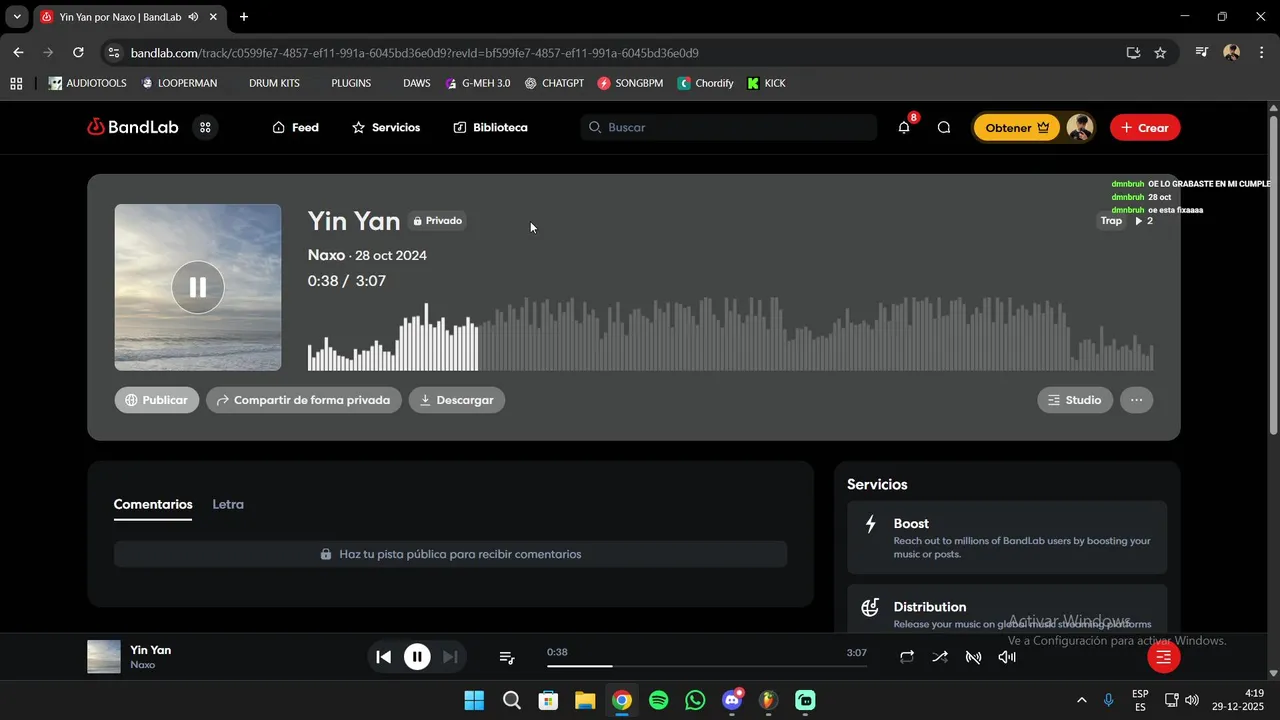Image resolution: width=1280 pixels, height=720 pixels.
Task: Open the red playlist panel button
Action: [x=1163, y=657]
